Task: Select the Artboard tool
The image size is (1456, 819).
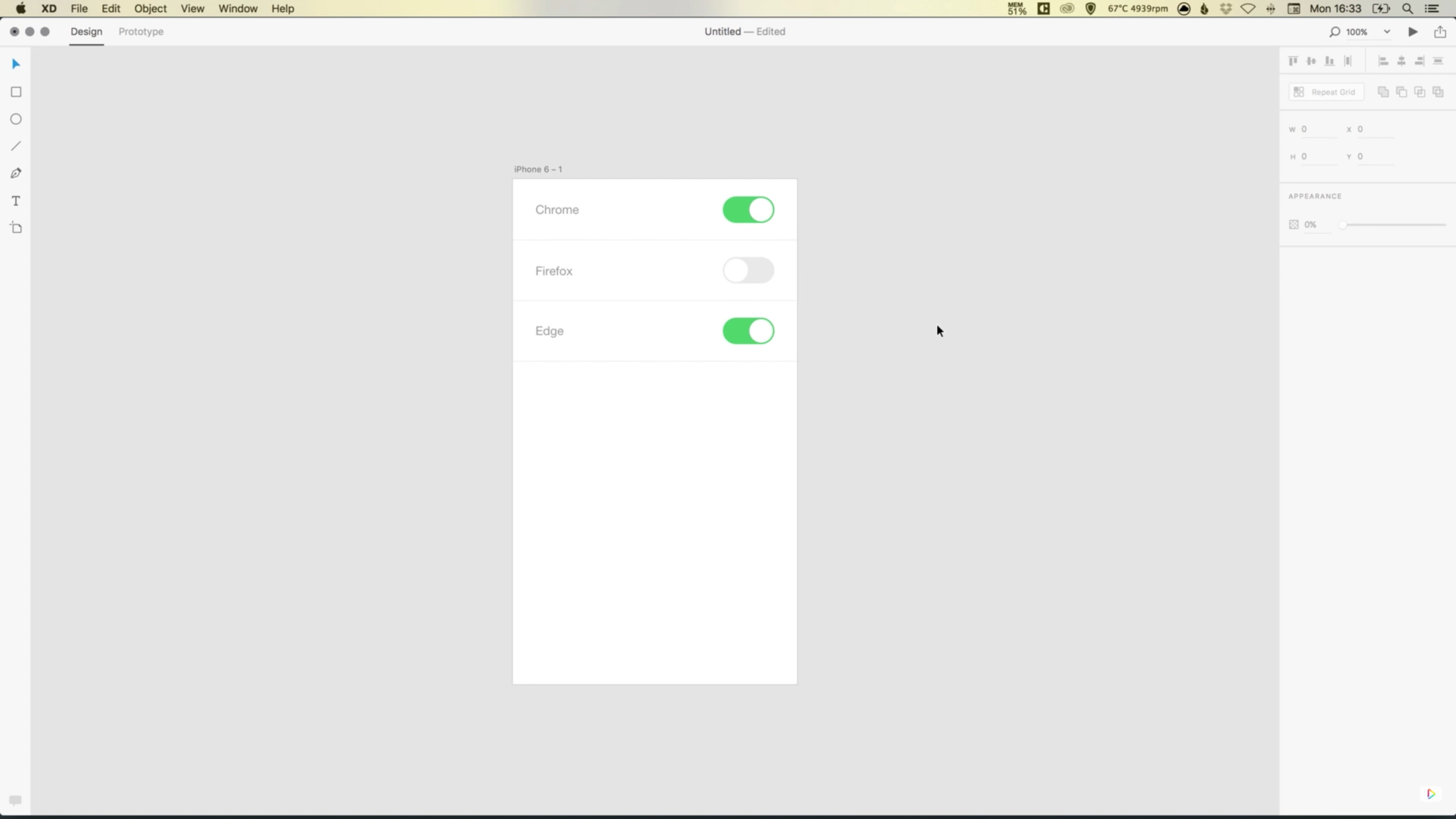Action: (16, 227)
